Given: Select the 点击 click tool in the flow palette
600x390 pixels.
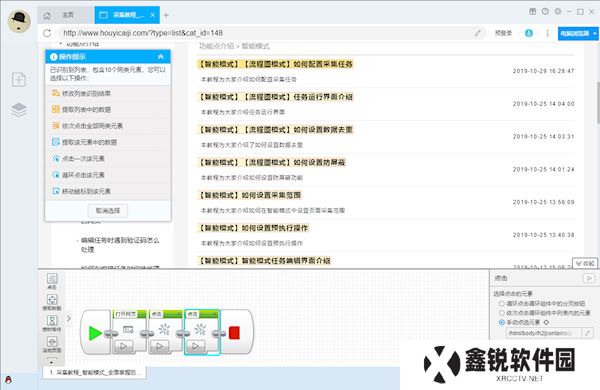Looking at the screenshot, I should [52, 281].
